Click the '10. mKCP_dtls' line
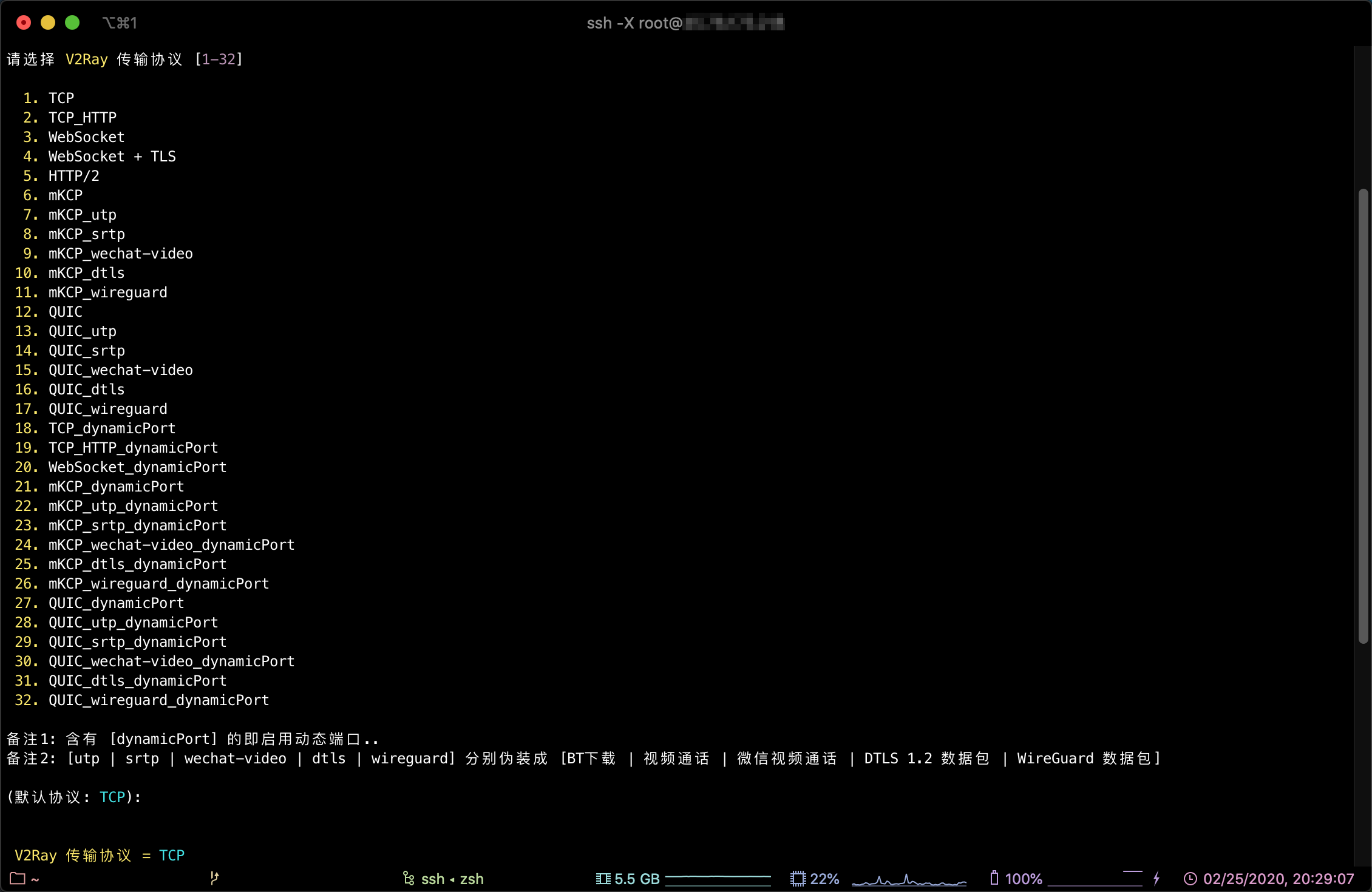The height and width of the screenshot is (892, 1372). (70, 273)
